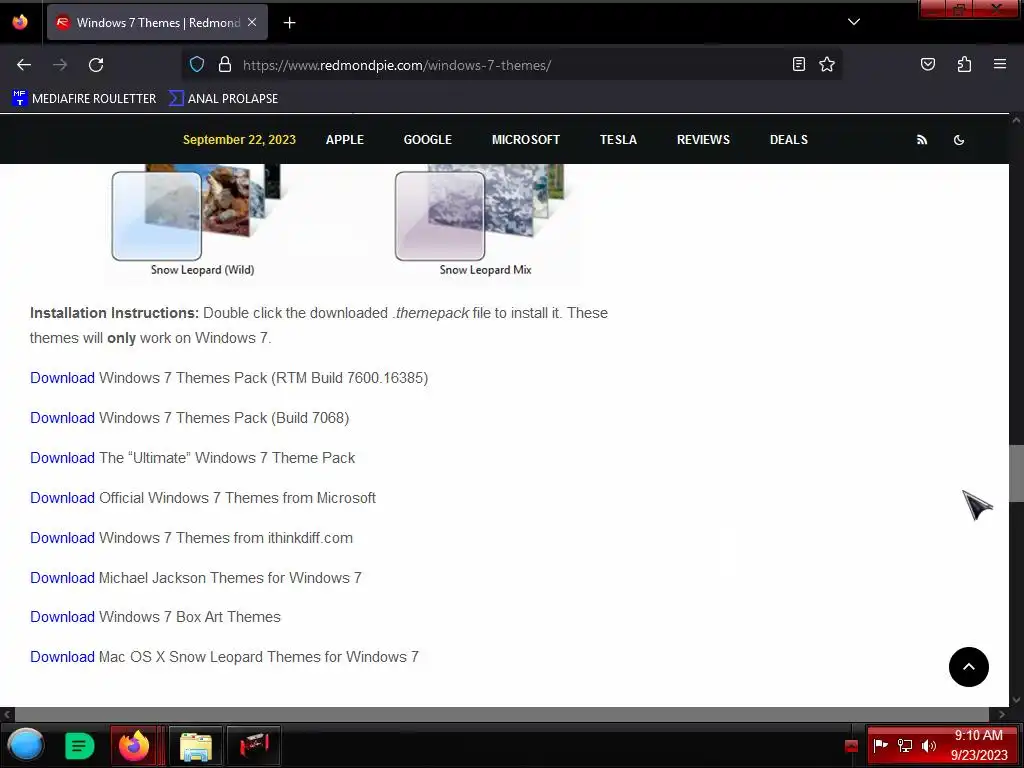This screenshot has width=1024, height=768.
Task: Open the TESLA nav menu
Action: pos(618,140)
